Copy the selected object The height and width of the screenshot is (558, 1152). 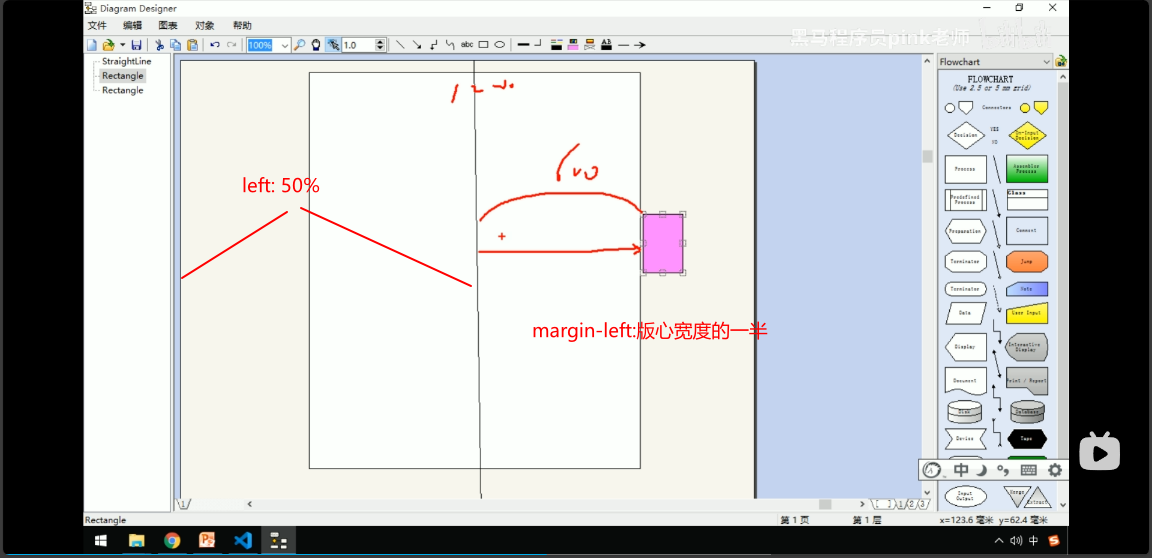coord(176,45)
